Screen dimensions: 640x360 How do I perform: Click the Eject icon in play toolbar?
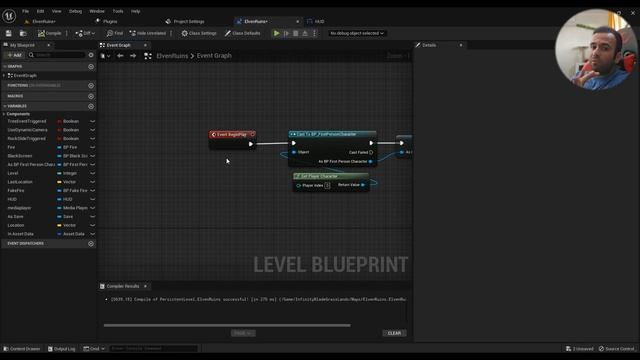pyautogui.click(x=305, y=33)
